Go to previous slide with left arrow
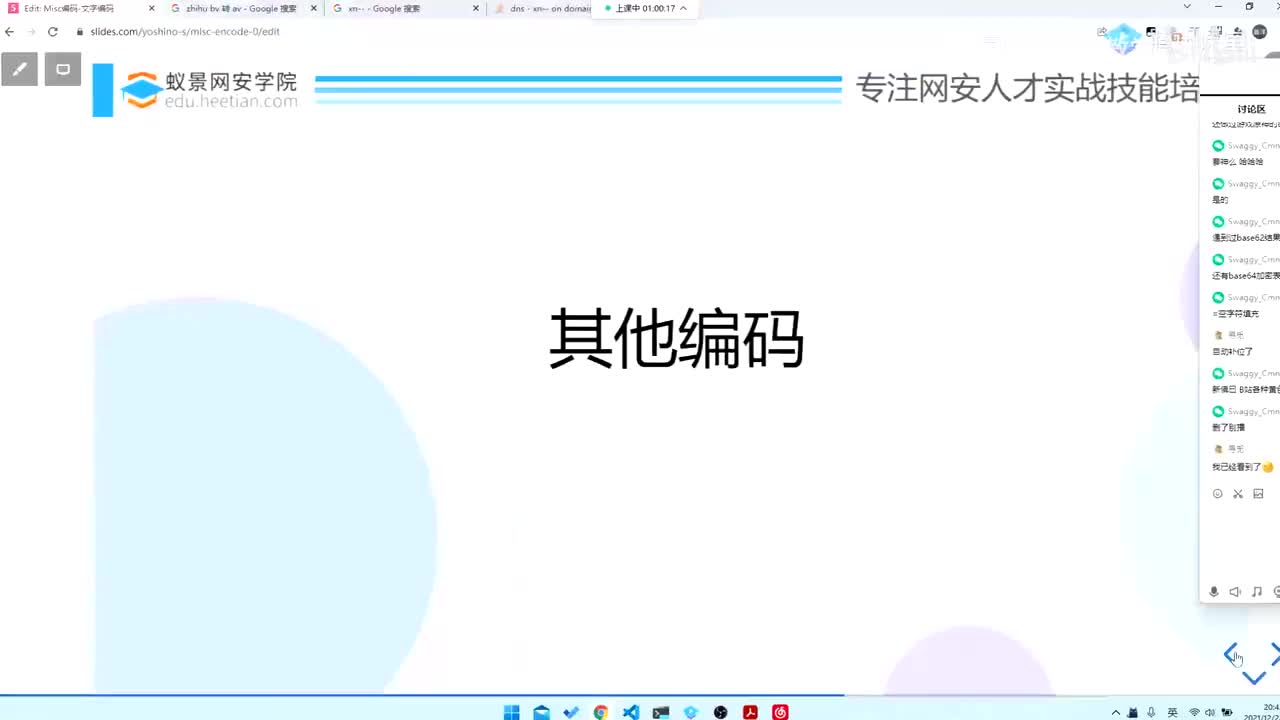This screenshot has height=720, width=1280. [1232, 654]
